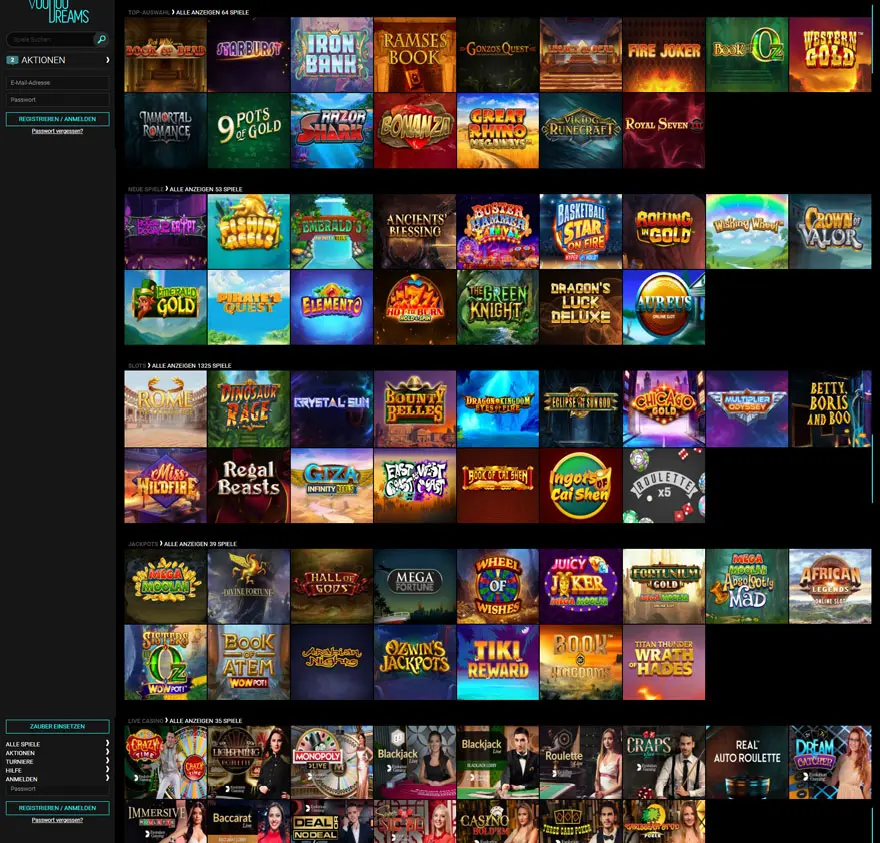Open the Fishin' Reels game

[249, 231]
